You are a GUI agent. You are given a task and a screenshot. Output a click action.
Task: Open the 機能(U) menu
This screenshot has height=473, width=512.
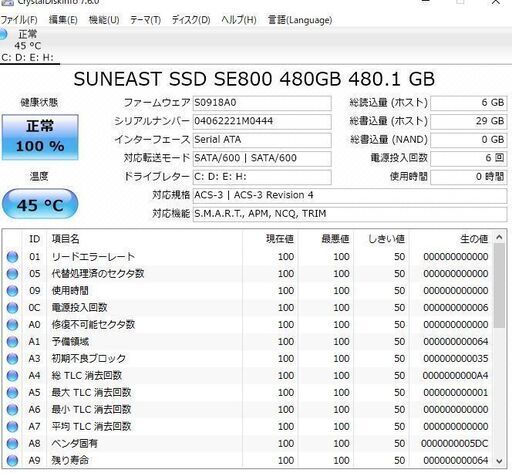tap(104, 20)
